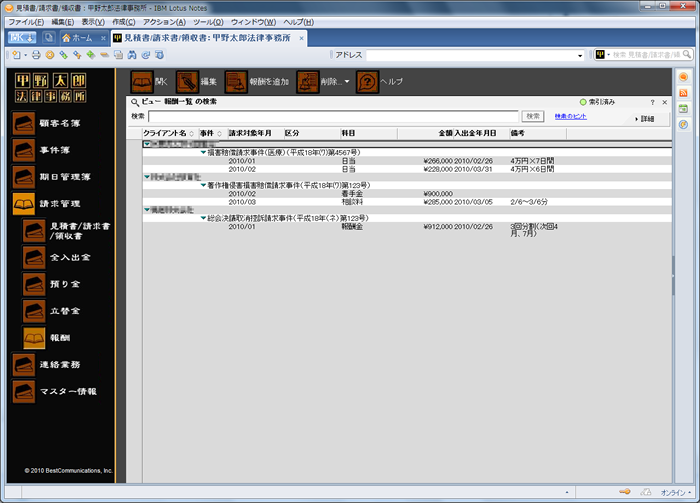Click the Sametime chat icon in the right panel
This screenshot has height=503, width=700.
click(683, 77)
